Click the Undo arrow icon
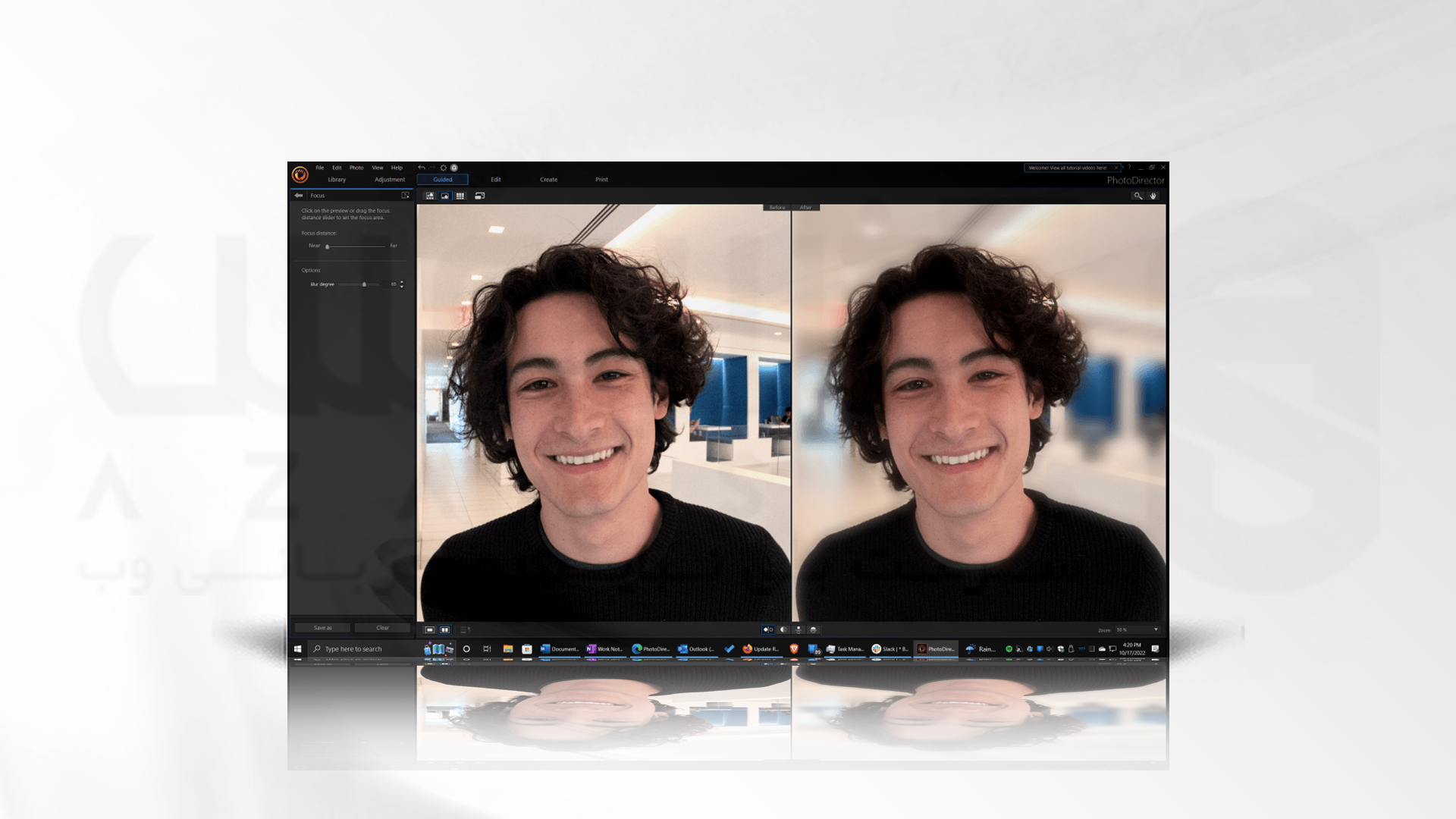Viewport: 1456px width, 819px height. 422,168
